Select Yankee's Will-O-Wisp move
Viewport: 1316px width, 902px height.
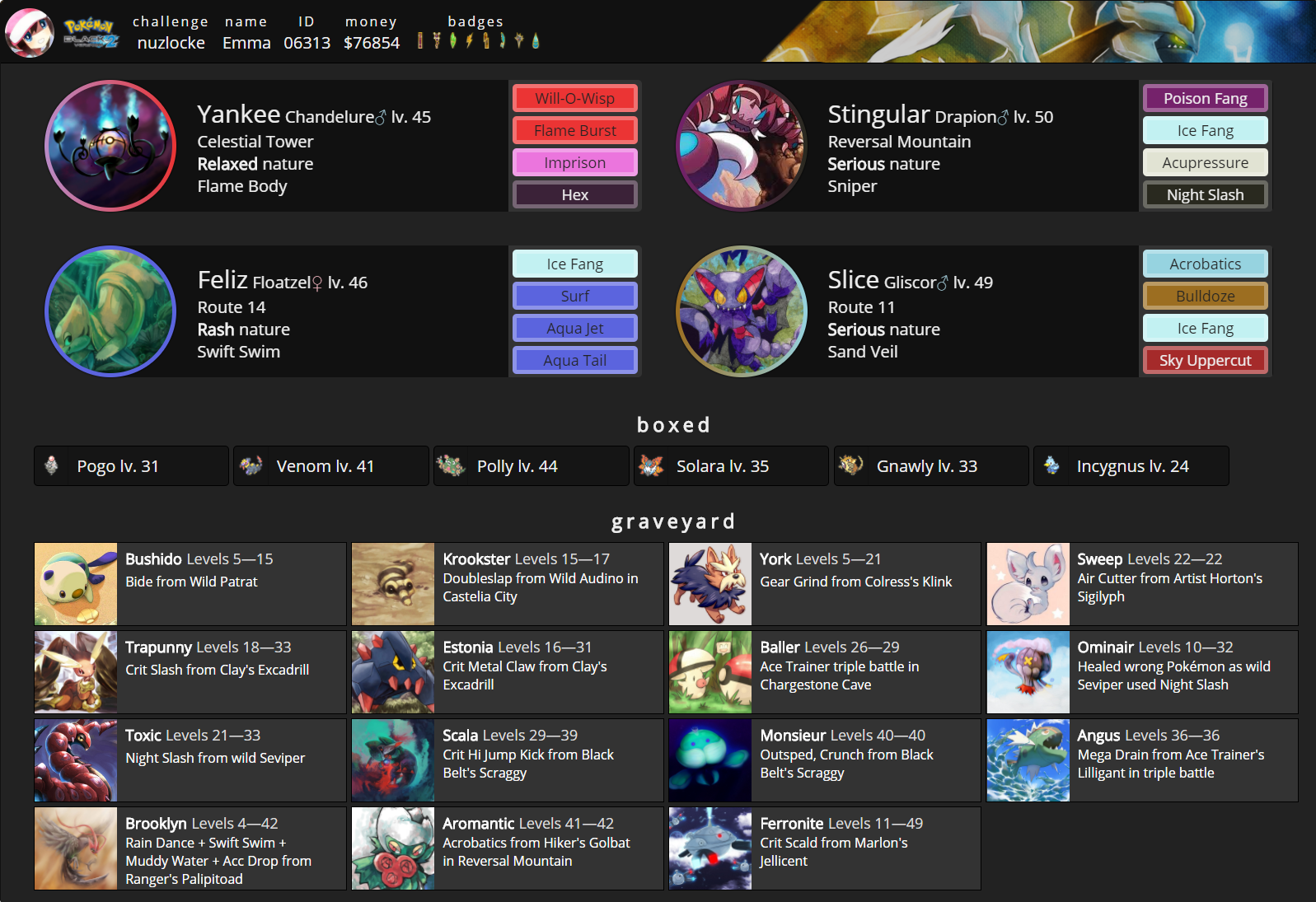pos(575,99)
